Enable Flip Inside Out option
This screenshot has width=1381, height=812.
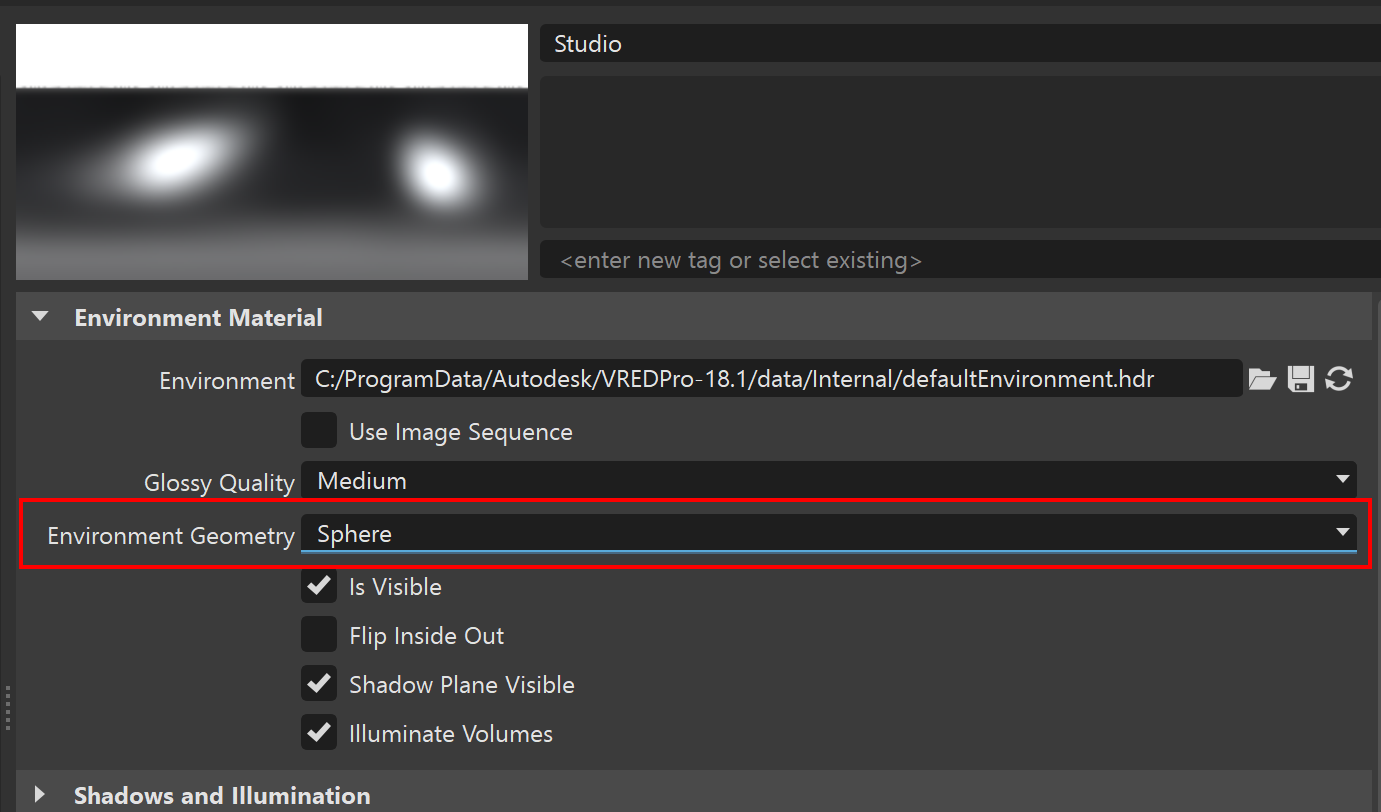319,635
